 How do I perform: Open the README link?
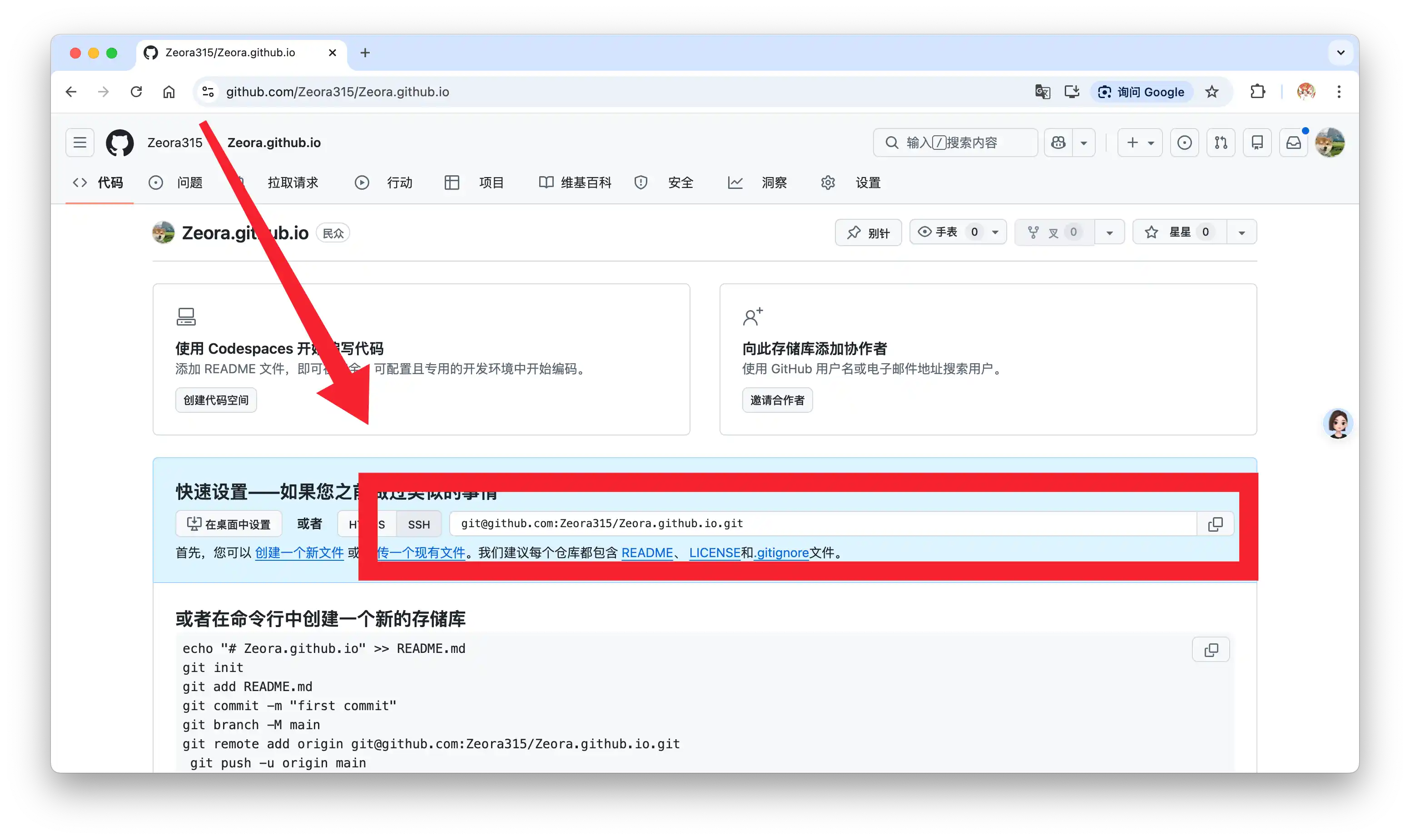[647, 553]
